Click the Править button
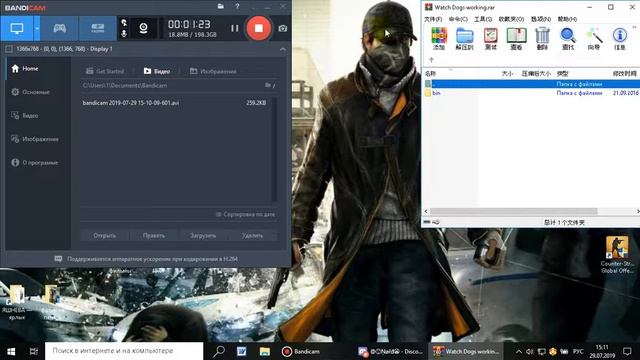The image size is (640, 360). pyautogui.click(x=154, y=236)
